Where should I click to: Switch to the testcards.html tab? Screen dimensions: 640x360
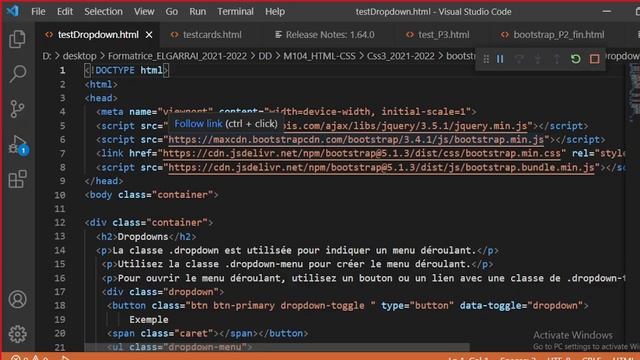212,35
